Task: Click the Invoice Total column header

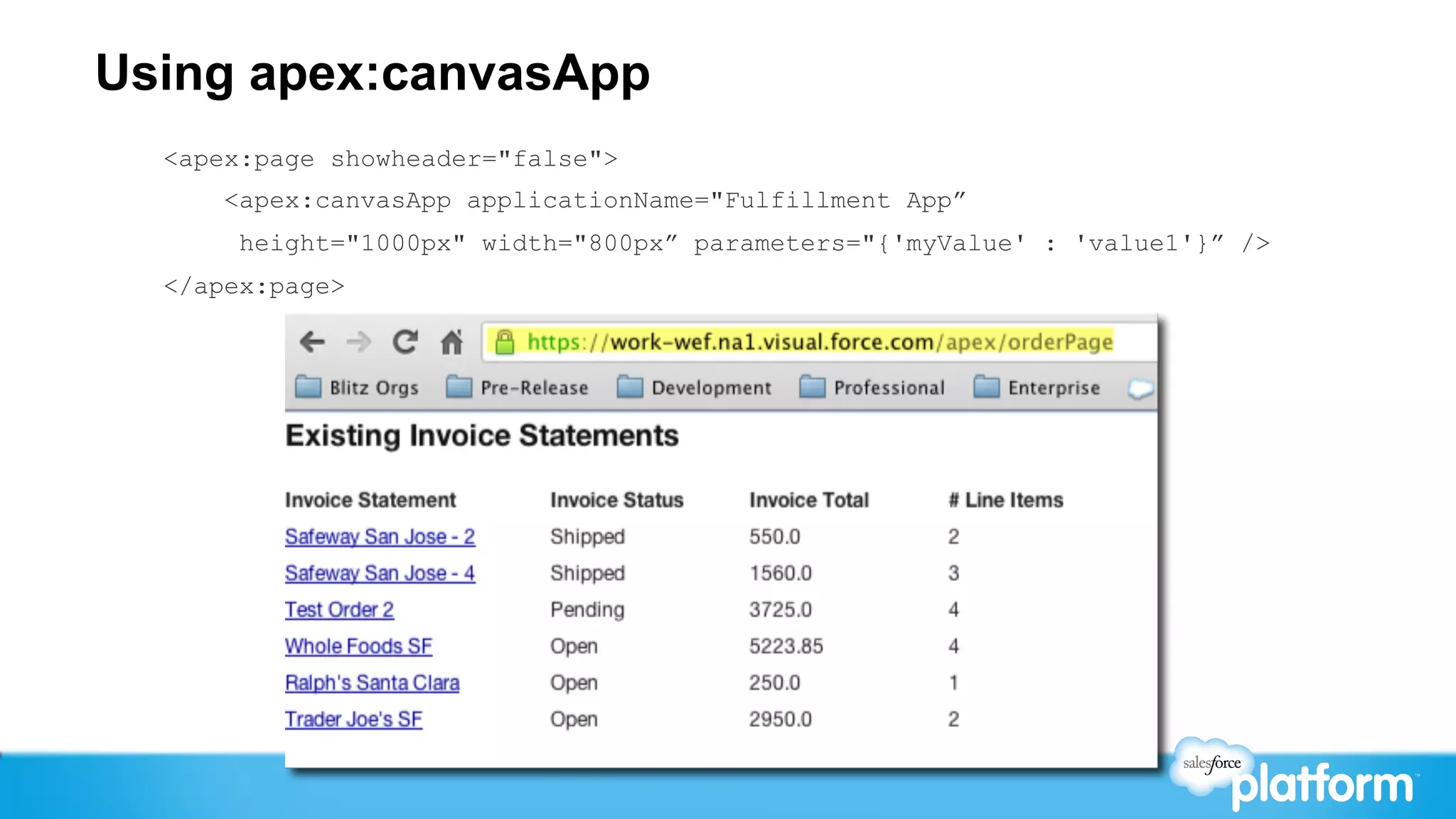Action: (808, 500)
